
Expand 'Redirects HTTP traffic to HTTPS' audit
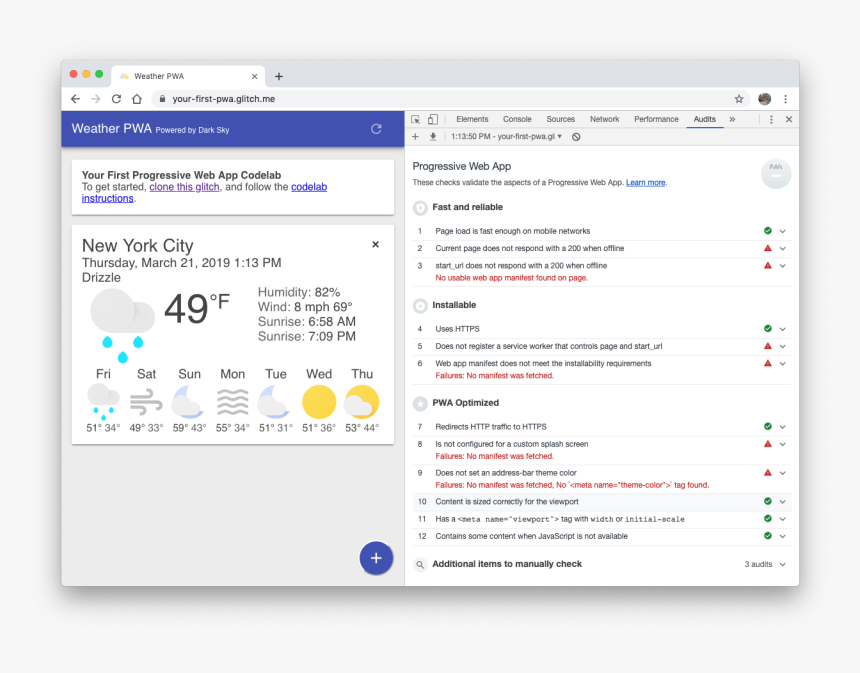(783, 427)
